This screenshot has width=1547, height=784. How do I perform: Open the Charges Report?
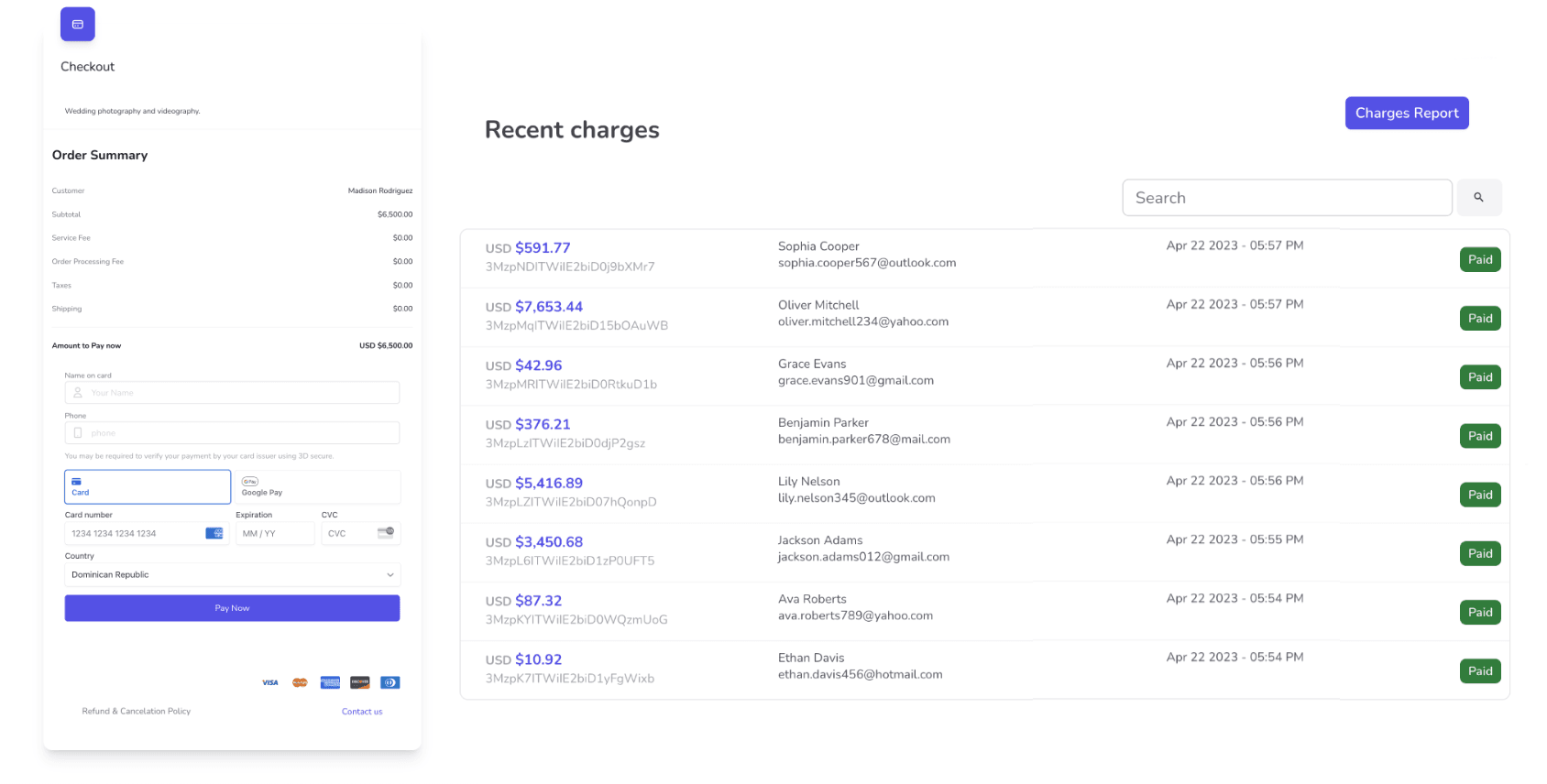pyautogui.click(x=1406, y=114)
